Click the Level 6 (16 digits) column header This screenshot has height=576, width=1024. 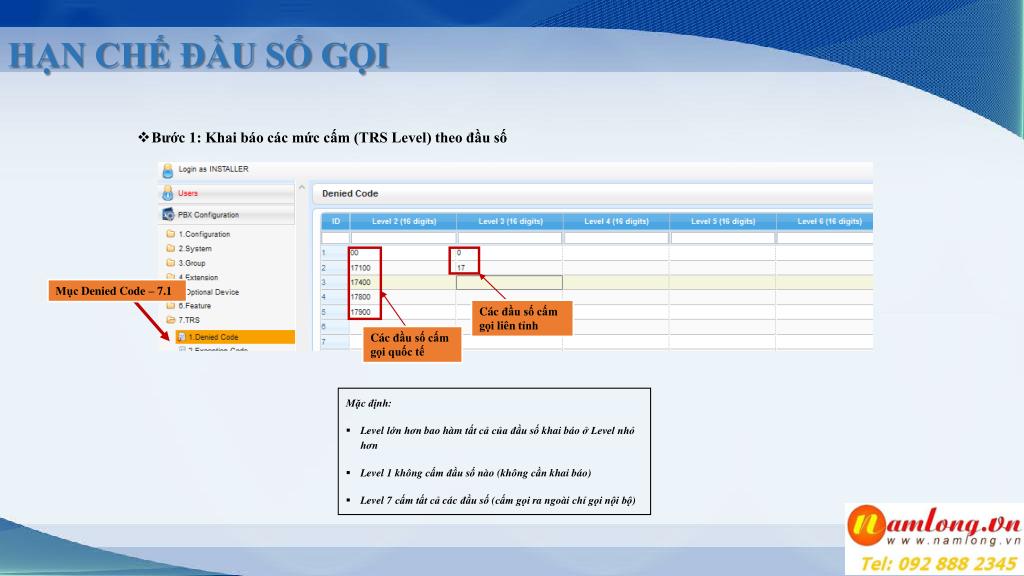tap(825, 221)
